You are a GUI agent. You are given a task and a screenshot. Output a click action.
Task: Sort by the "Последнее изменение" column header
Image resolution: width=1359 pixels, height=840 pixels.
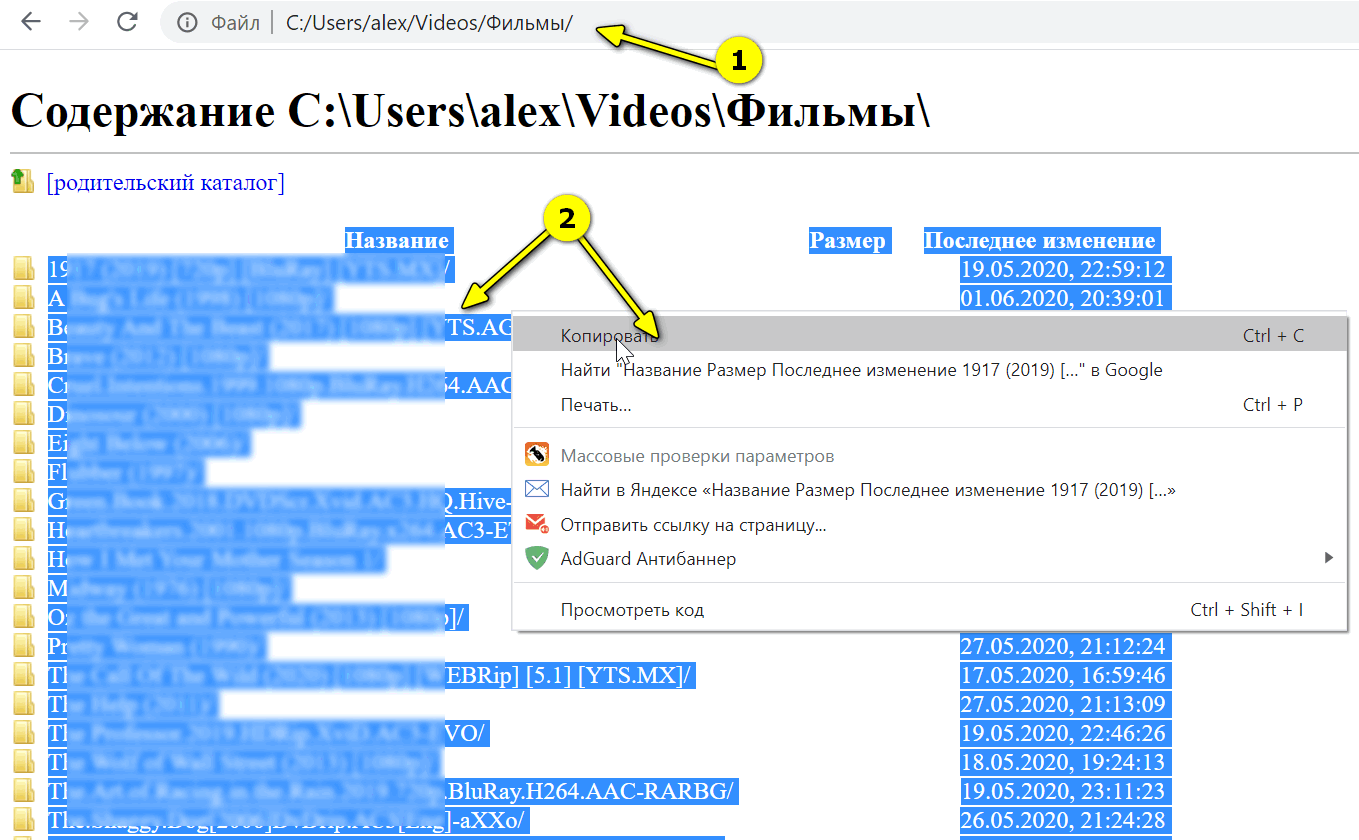(1040, 241)
